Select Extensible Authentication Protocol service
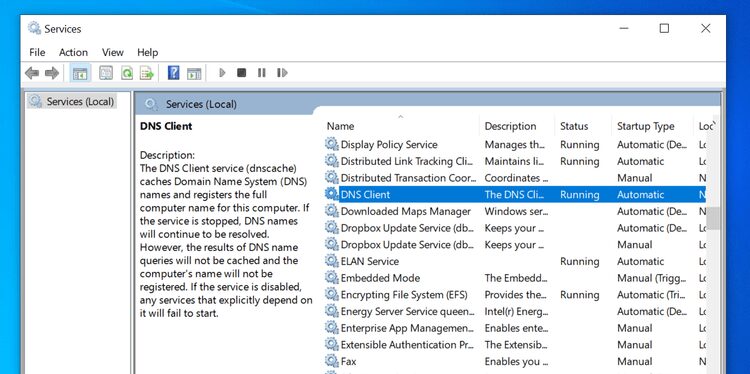This screenshot has height=374, width=750. click(x=407, y=345)
